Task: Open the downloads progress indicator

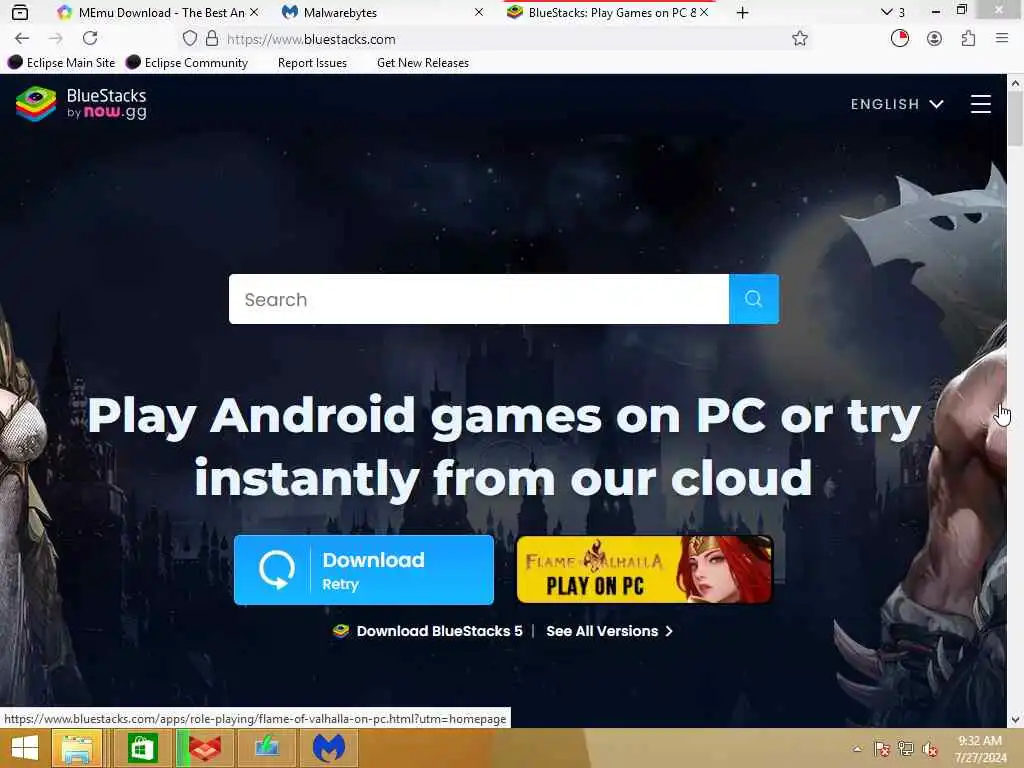Action: 899,39
